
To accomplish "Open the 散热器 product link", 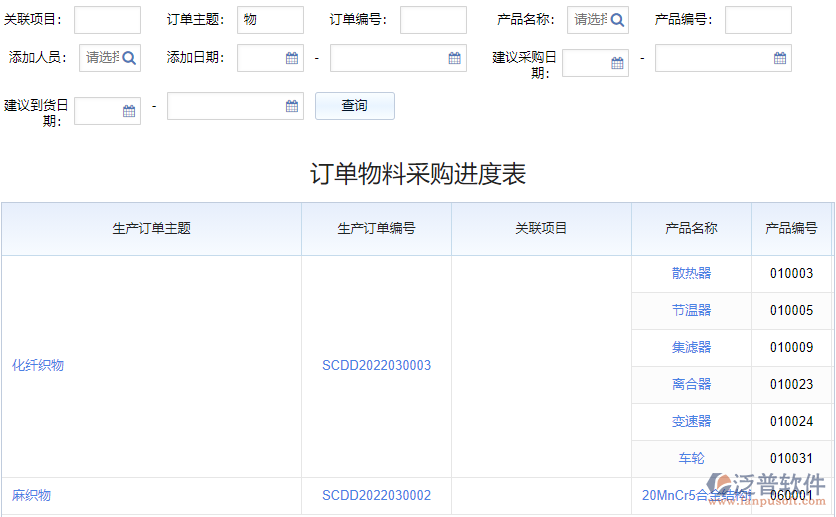I will (692, 273).
